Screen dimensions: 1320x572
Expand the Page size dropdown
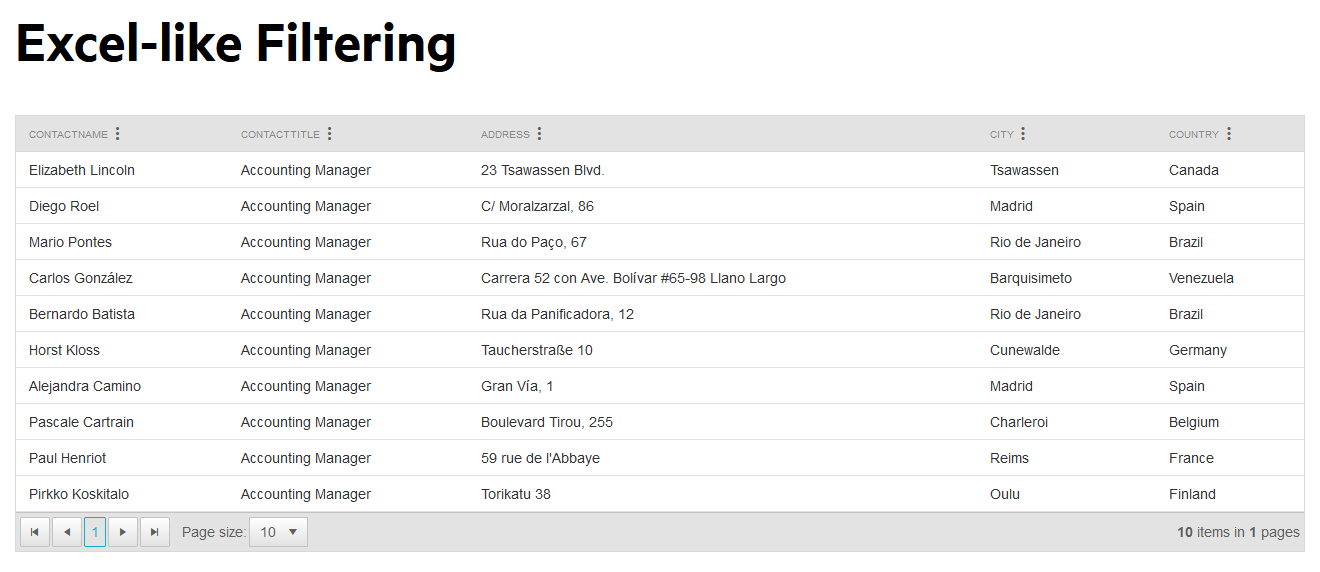278,532
